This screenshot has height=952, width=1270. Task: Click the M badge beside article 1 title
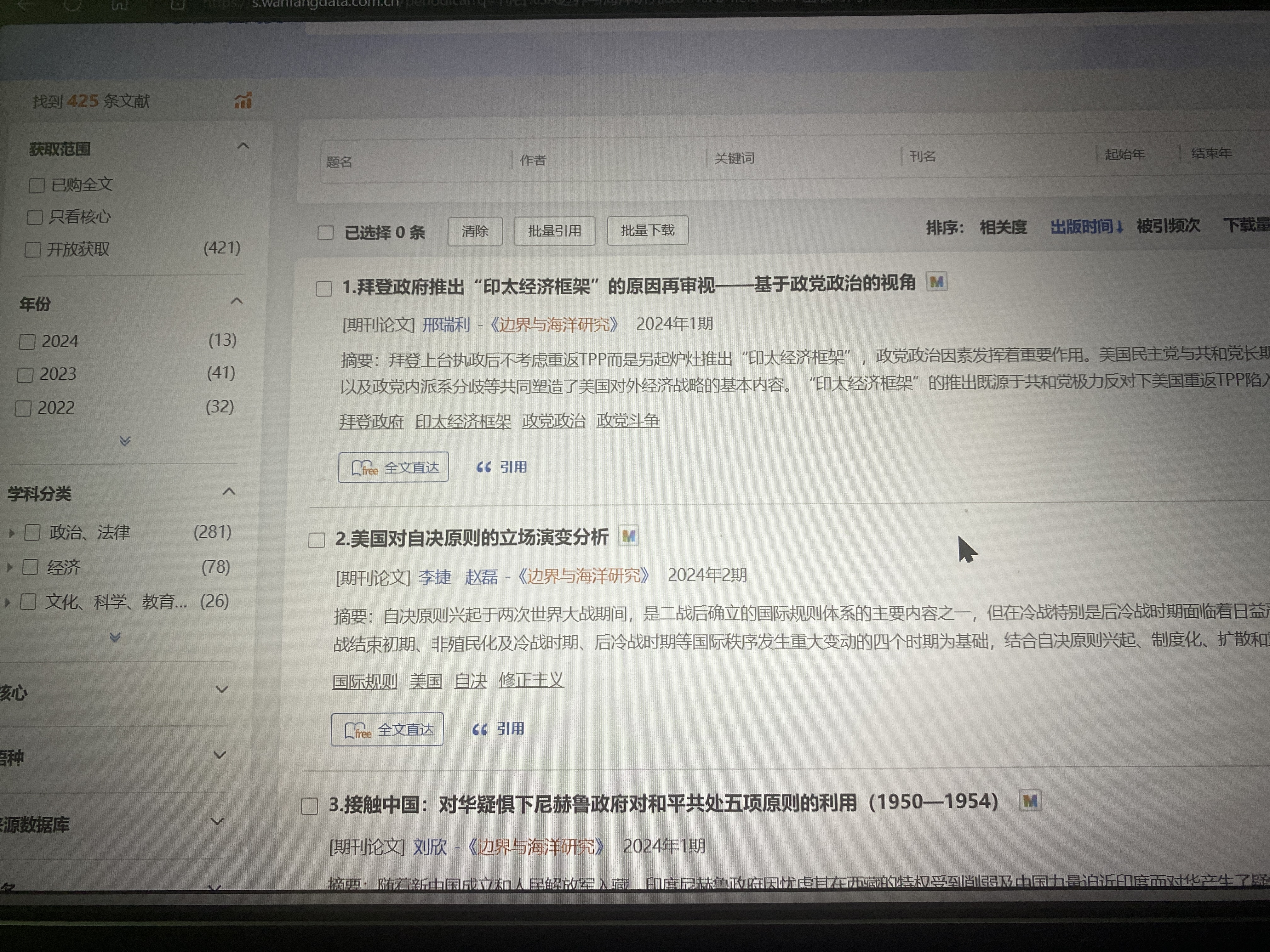(936, 282)
